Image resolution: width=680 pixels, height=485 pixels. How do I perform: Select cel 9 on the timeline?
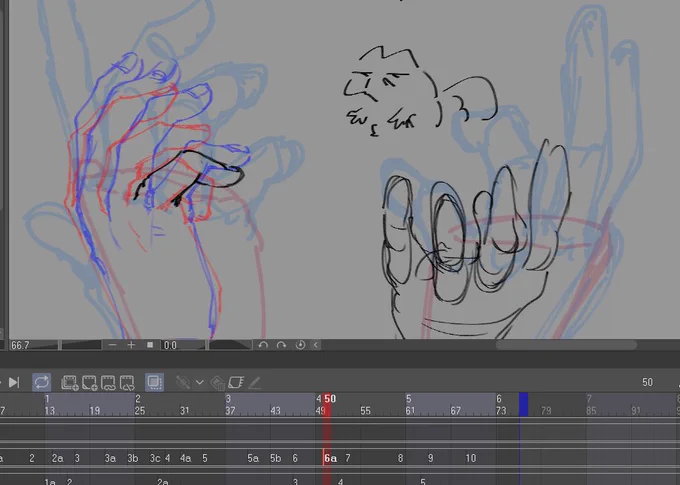pos(431,458)
